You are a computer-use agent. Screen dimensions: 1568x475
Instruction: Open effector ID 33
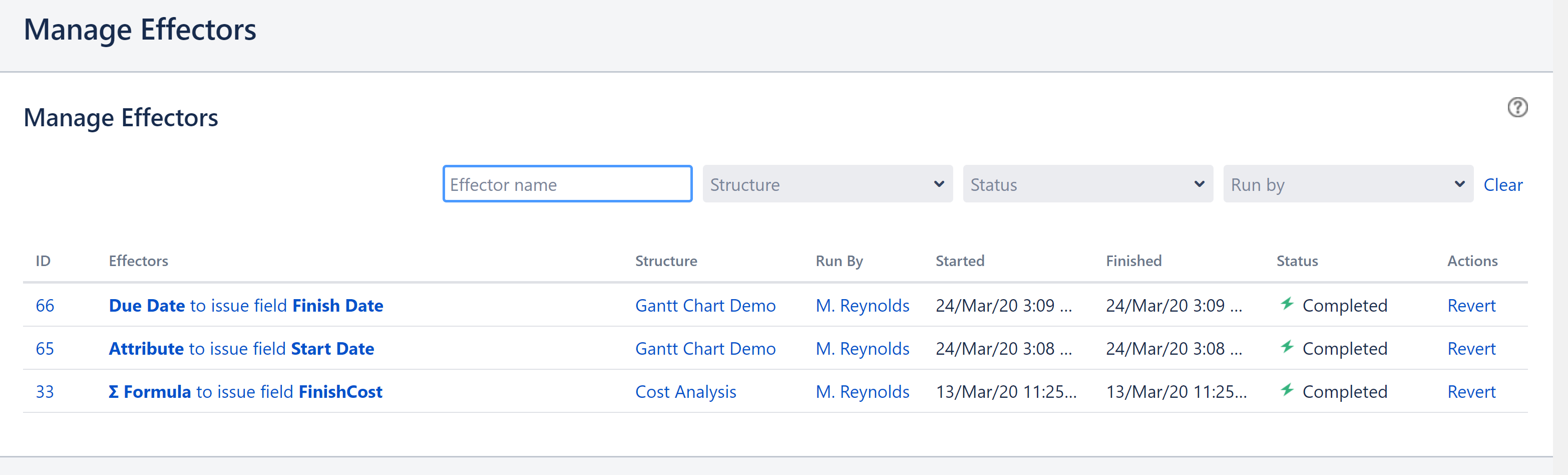coord(45,391)
